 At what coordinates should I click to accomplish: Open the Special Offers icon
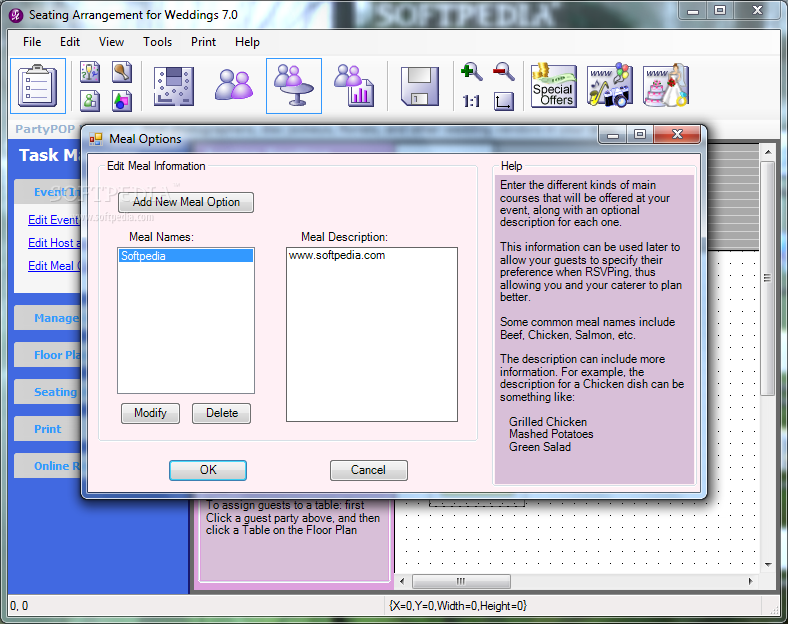coord(553,86)
